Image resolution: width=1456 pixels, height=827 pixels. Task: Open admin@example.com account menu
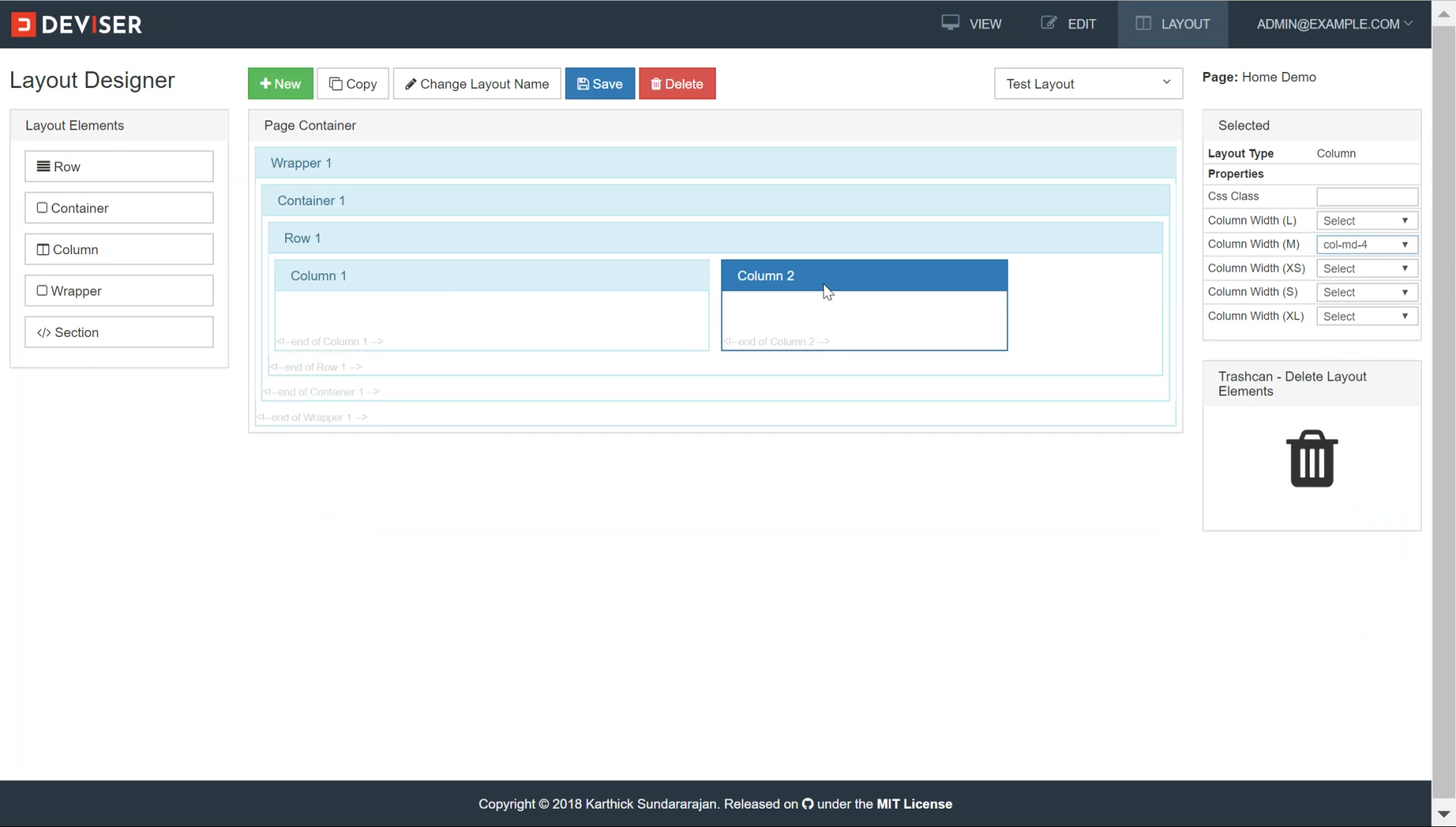pos(1334,24)
